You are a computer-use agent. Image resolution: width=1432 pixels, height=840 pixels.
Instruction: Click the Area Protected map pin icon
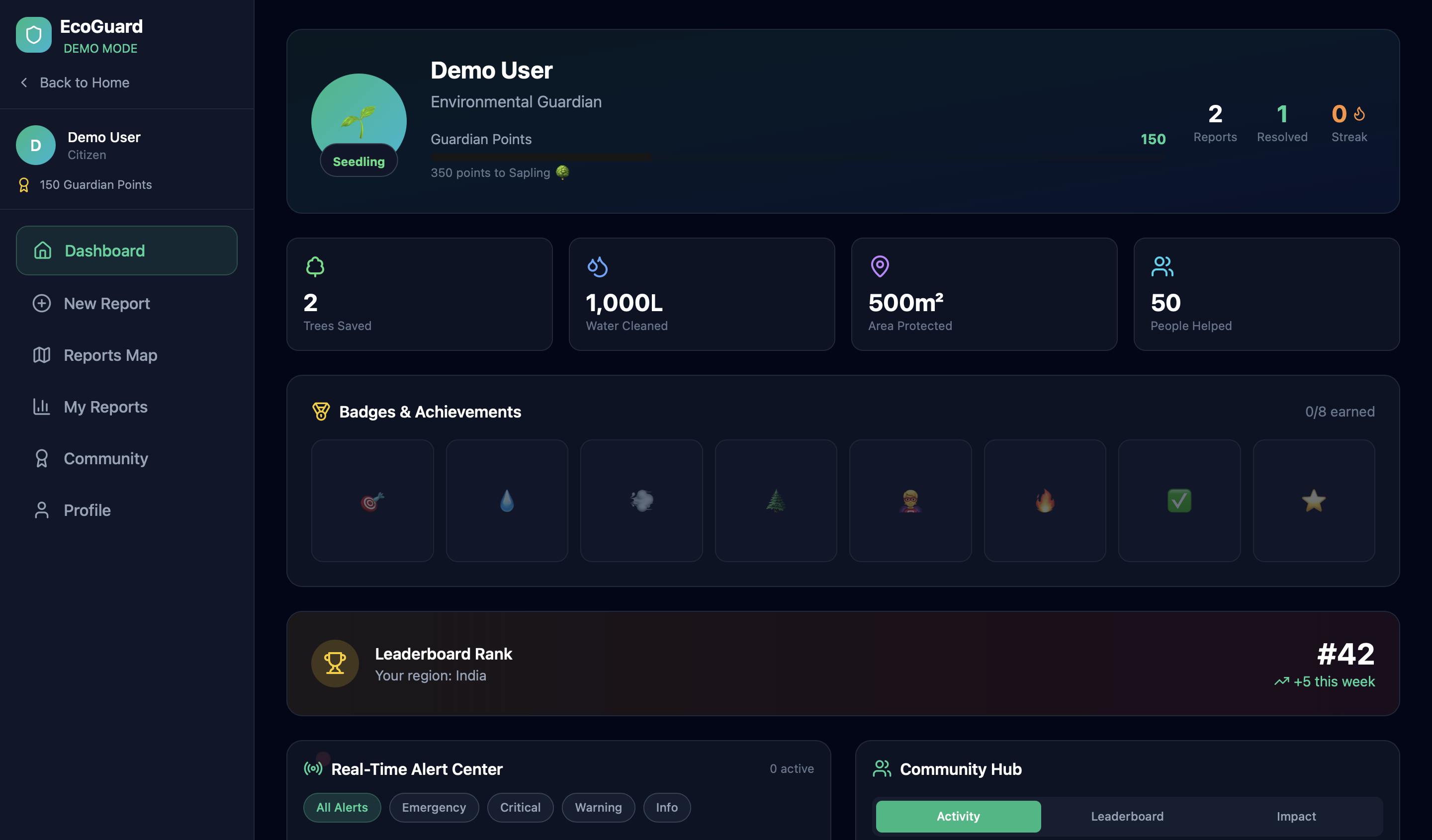[880, 266]
